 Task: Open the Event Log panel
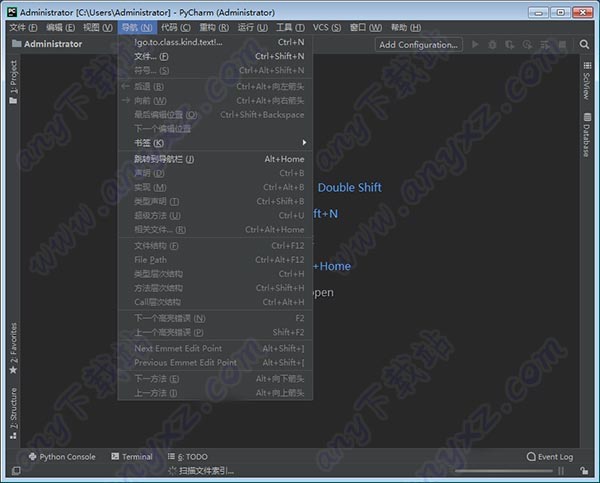pos(549,457)
